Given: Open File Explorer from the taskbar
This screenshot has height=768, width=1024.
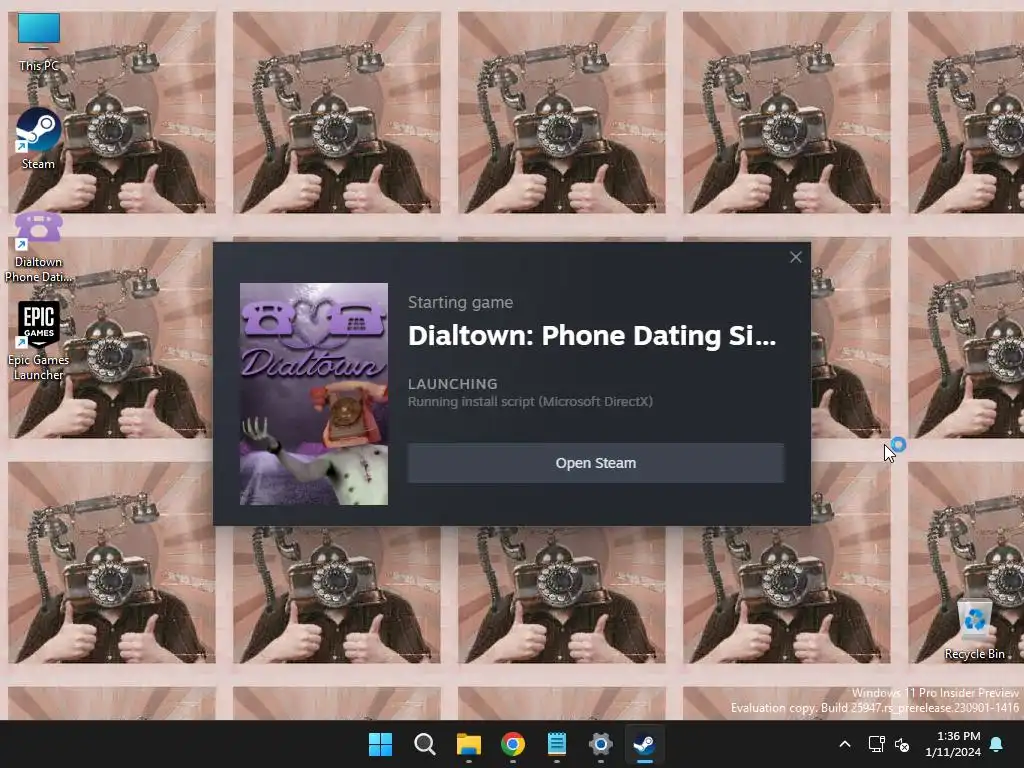Looking at the screenshot, I should coord(468,744).
